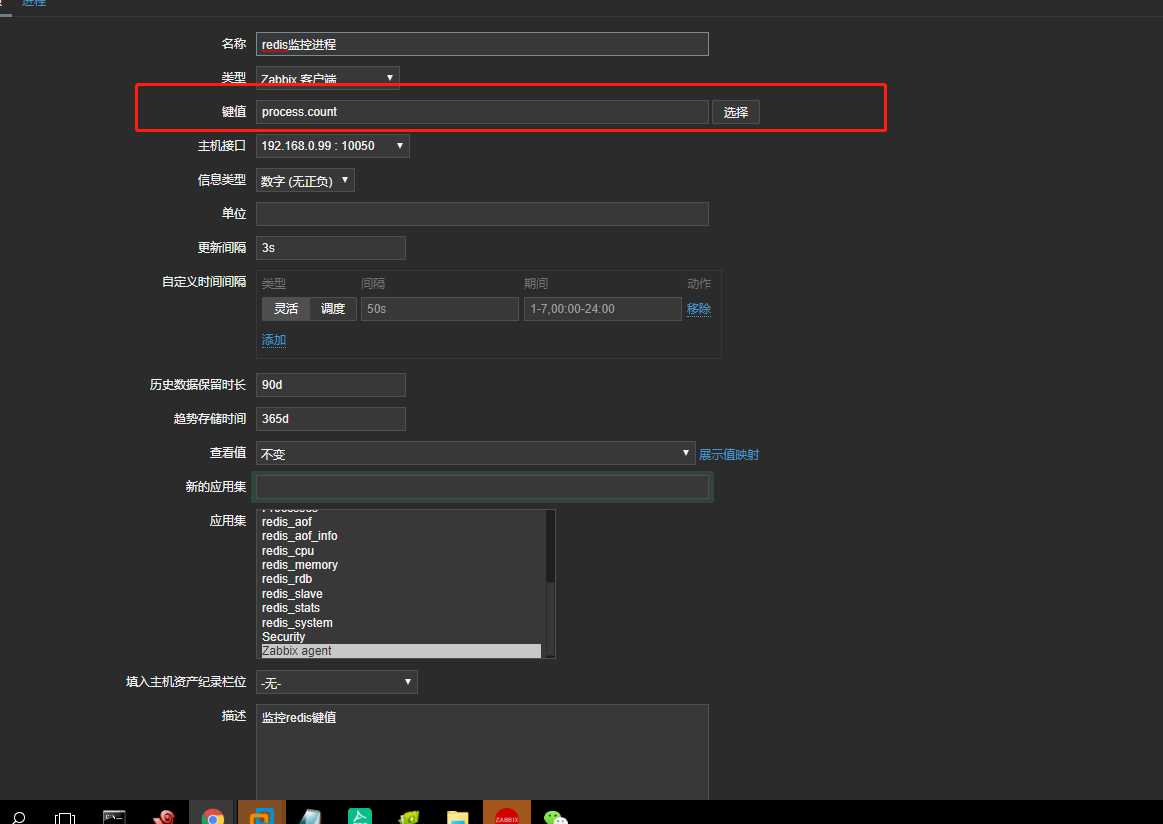
Task: Click the interval field showing 50s
Action: (x=440, y=309)
